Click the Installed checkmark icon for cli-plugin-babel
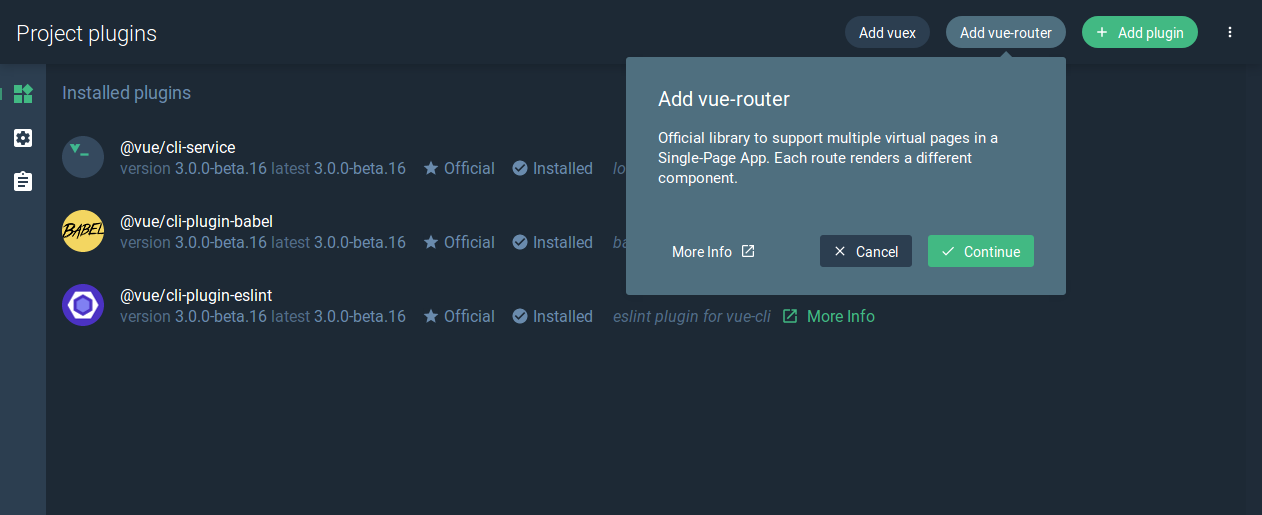This screenshot has width=1262, height=515. pos(520,242)
